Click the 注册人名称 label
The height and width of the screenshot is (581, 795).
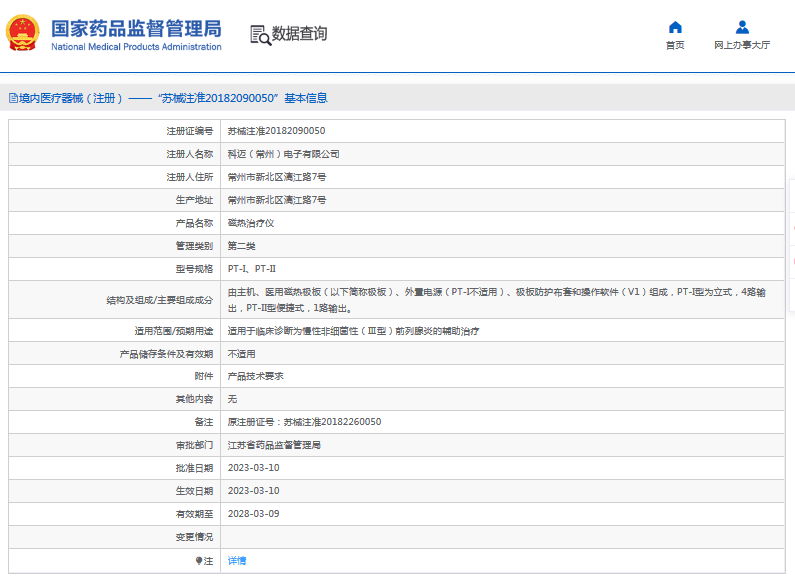190,154
